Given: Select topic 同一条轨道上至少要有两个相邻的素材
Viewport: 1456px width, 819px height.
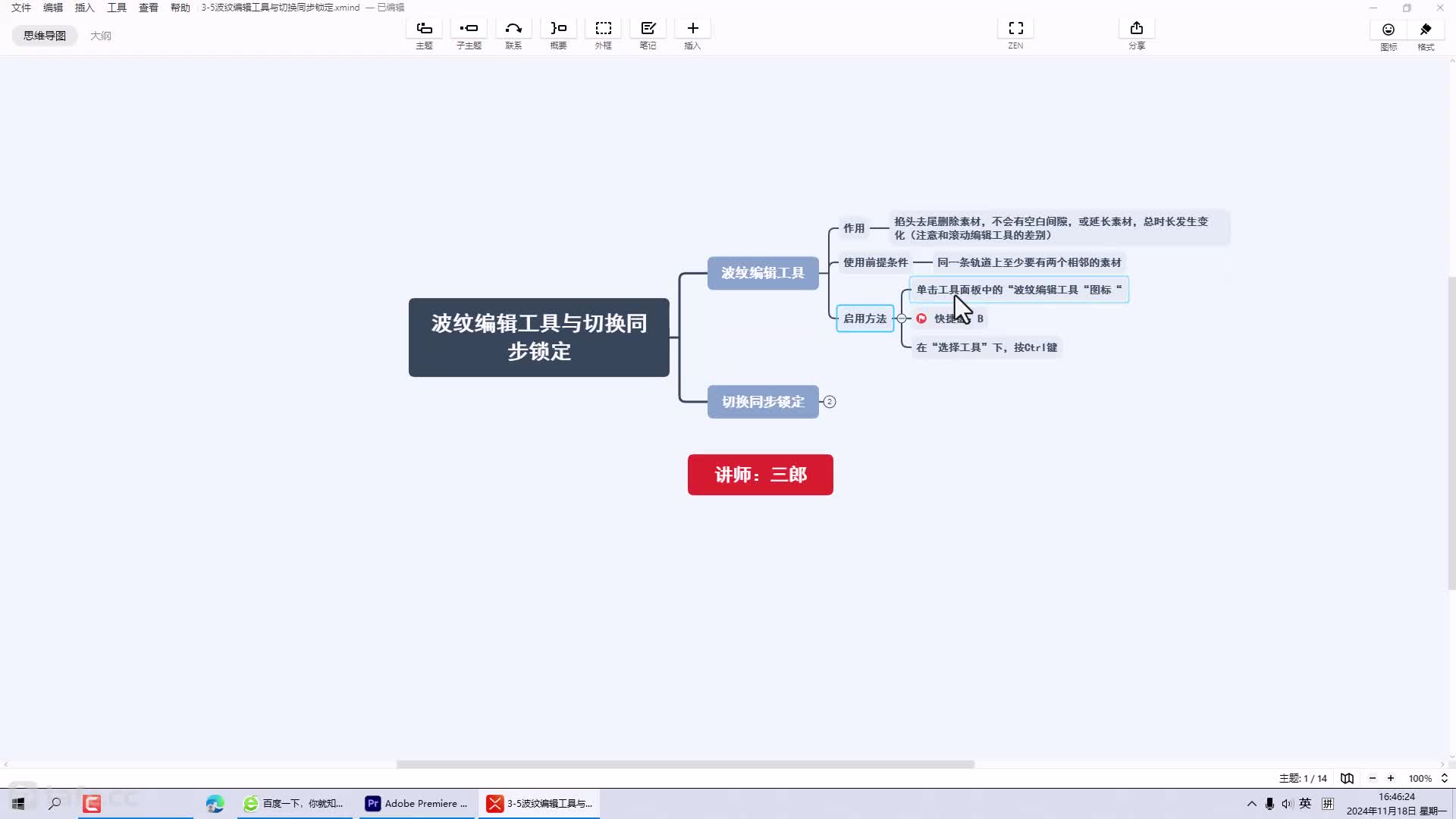Looking at the screenshot, I should pyautogui.click(x=1029, y=262).
